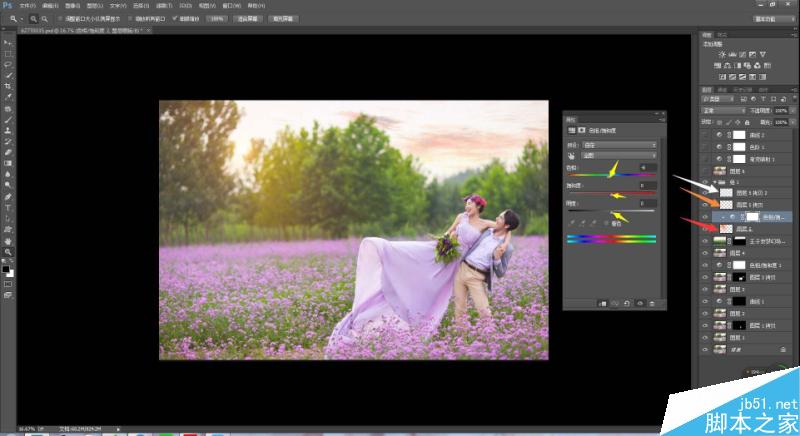
Task: Open the 帮助 menu
Action: tap(256, 6)
